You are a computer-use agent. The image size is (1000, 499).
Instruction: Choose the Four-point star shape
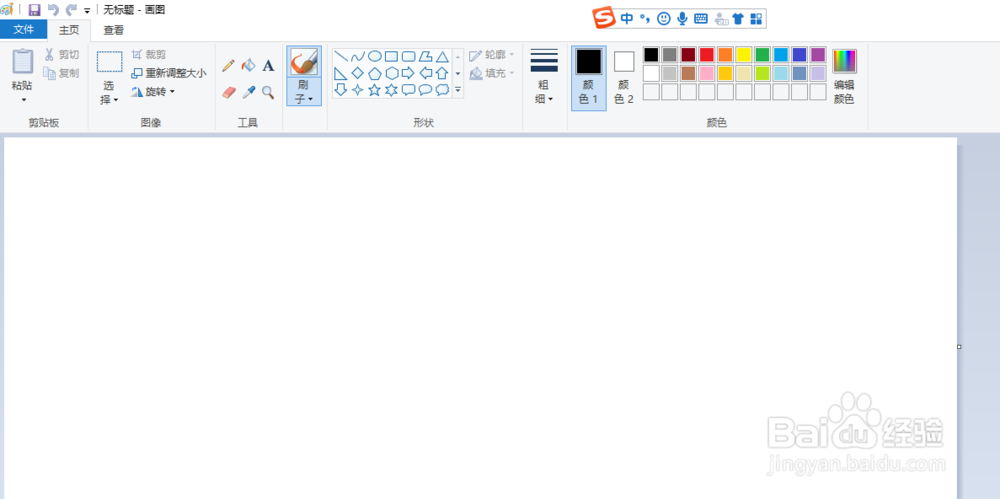click(x=358, y=89)
